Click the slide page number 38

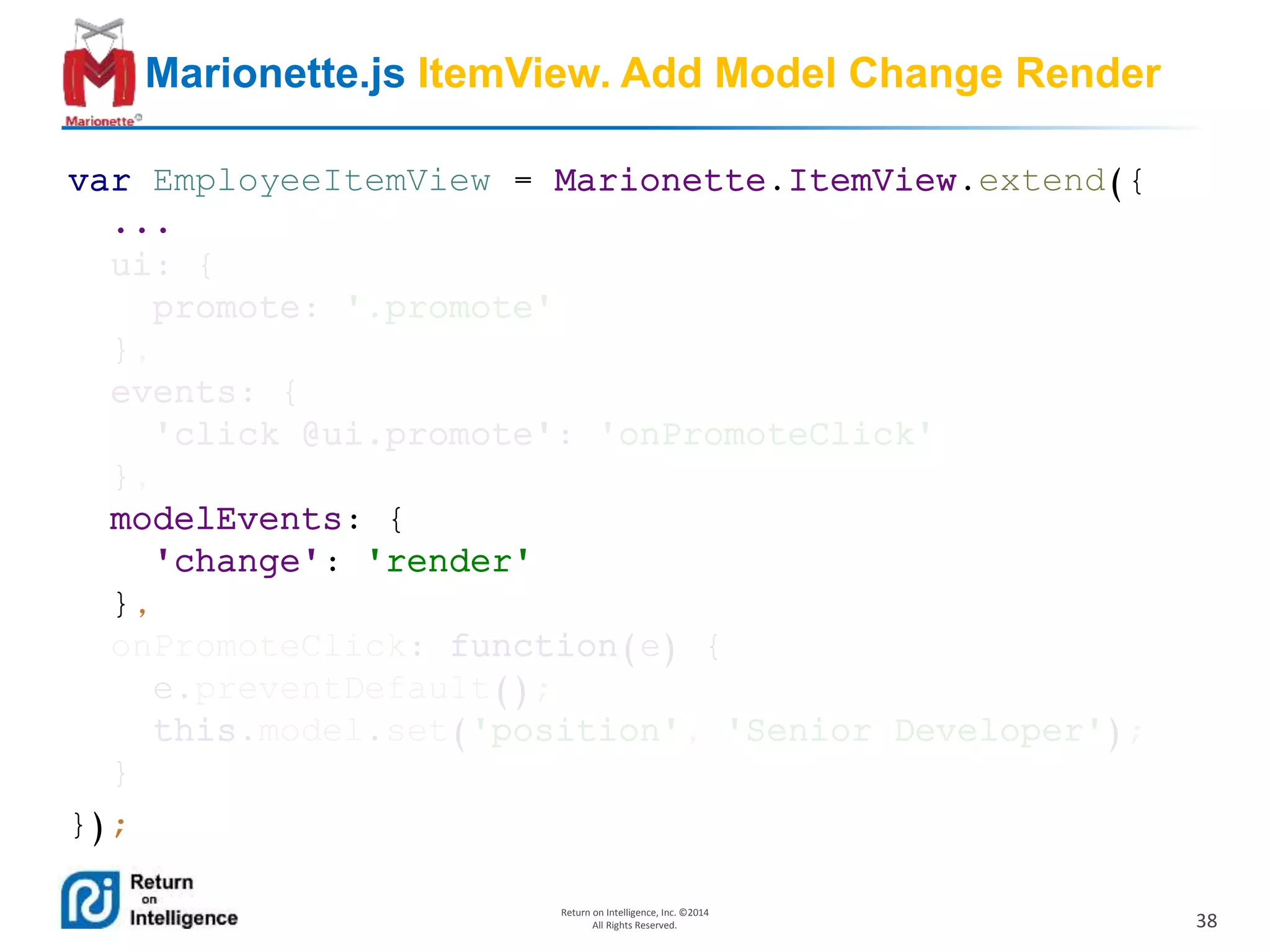[1206, 921]
